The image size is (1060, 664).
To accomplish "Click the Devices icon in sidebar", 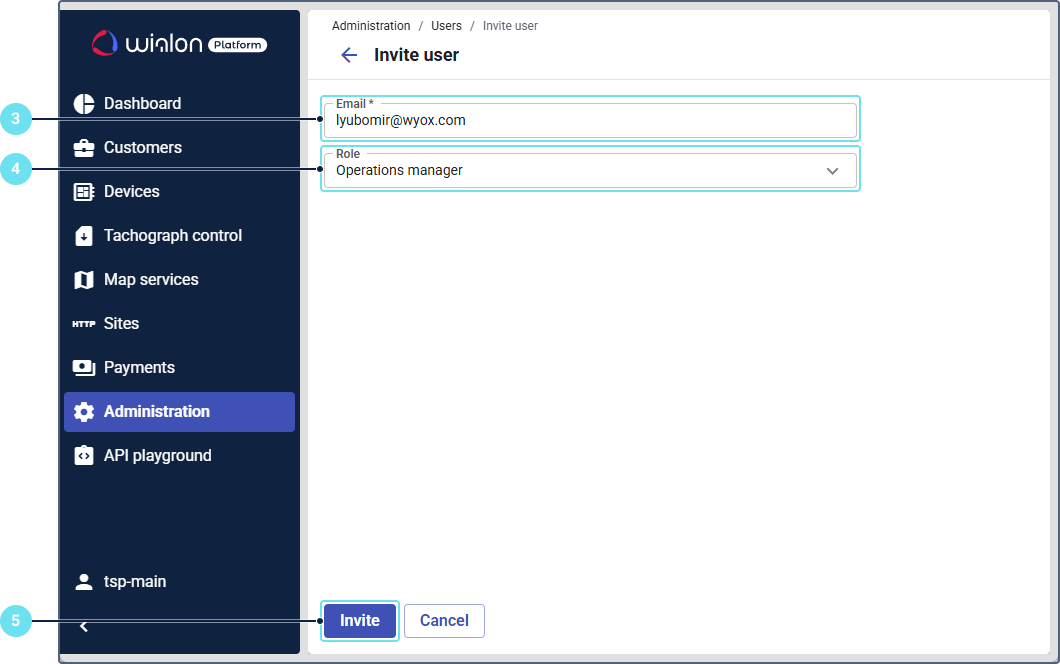I will pos(84,192).
